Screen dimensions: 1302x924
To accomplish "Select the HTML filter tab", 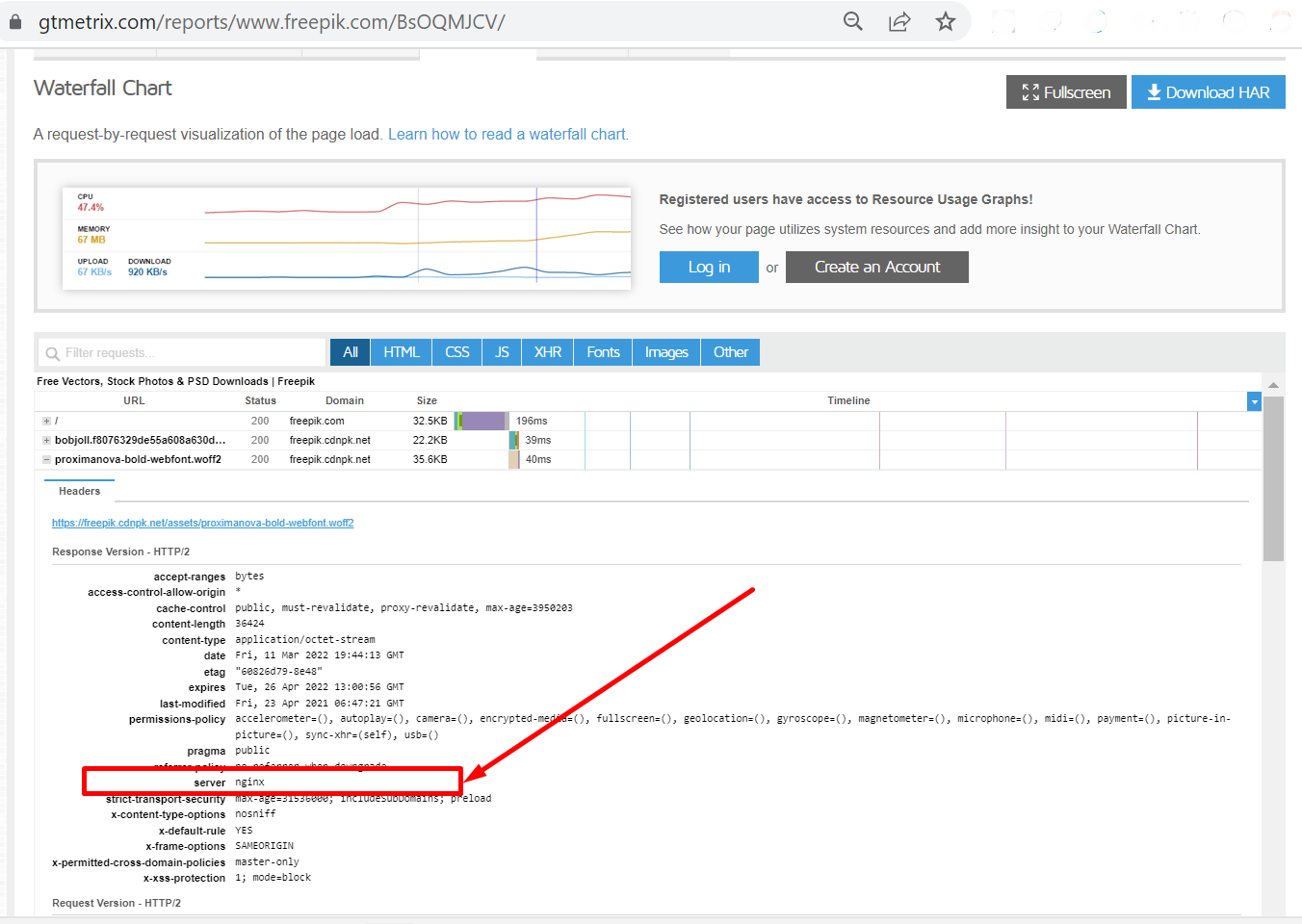I will tap(401, 352).
